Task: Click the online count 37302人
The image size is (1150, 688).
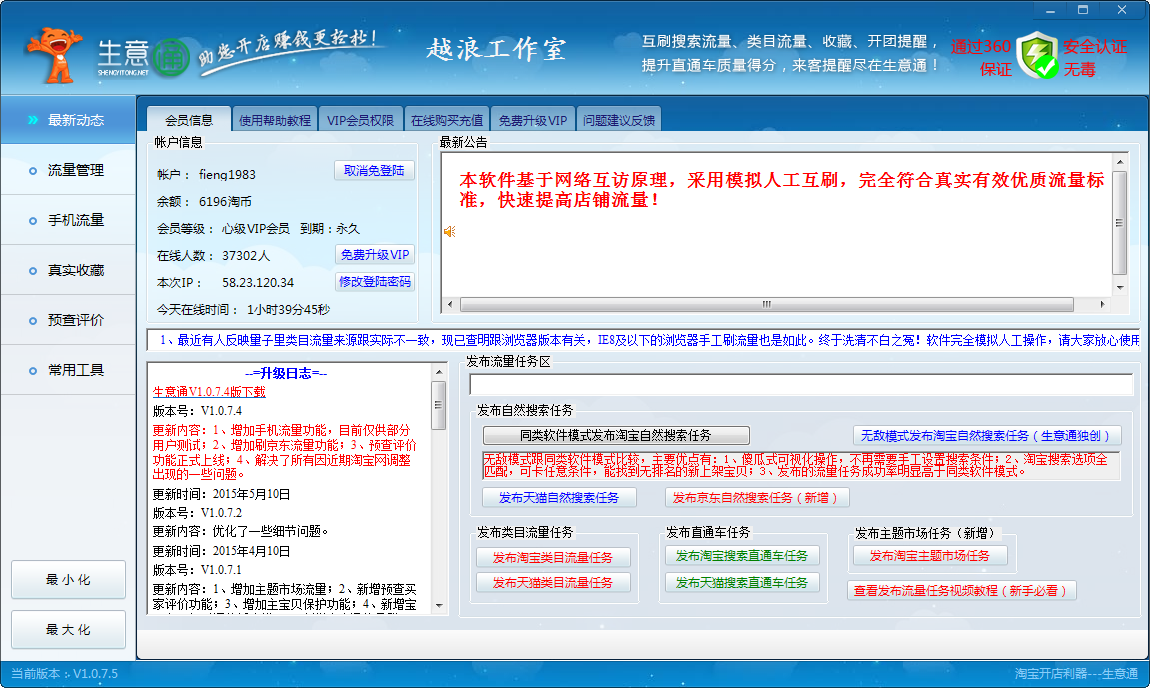Action: 246,255
